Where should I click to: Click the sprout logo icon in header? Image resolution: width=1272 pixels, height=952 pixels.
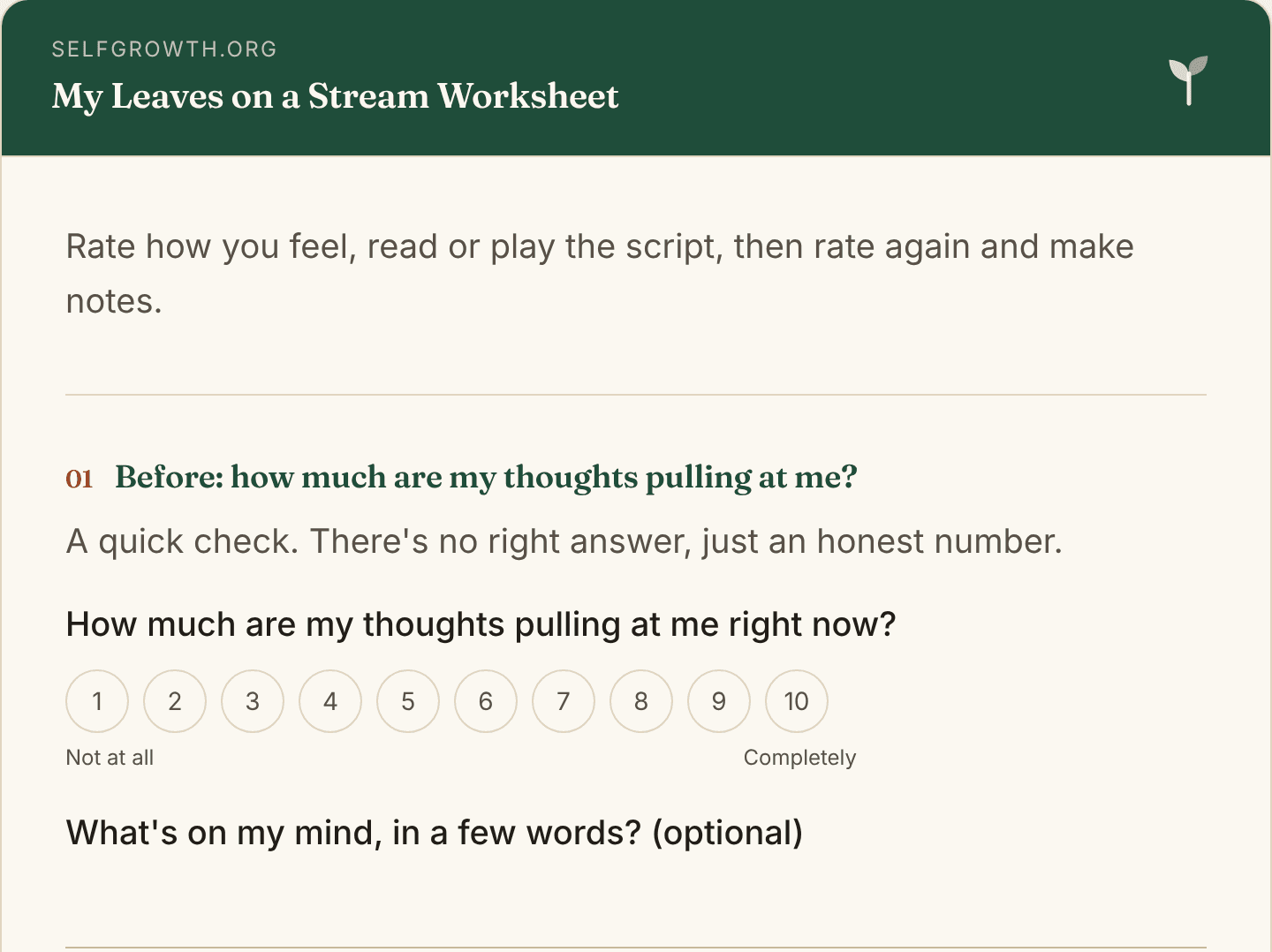[1188, 80]
